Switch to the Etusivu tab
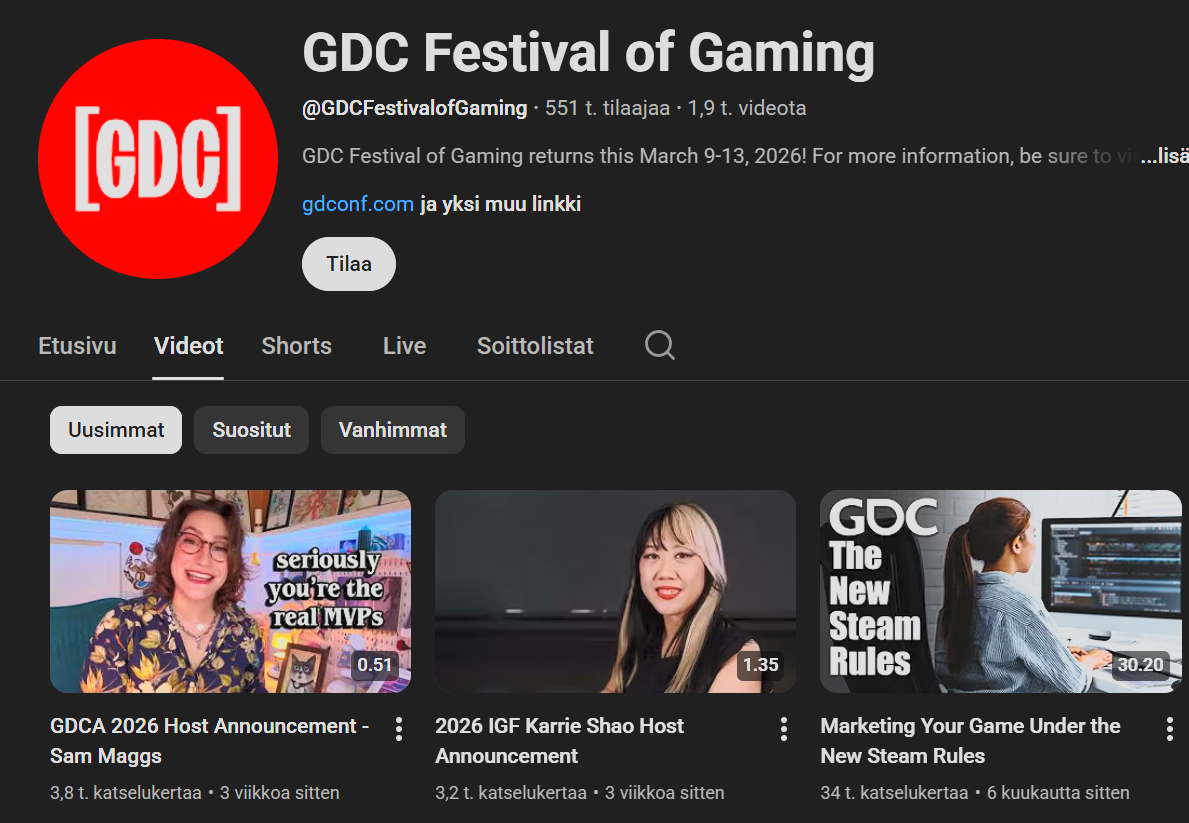Screen dimensions: 1189x823 coord(77,346)
